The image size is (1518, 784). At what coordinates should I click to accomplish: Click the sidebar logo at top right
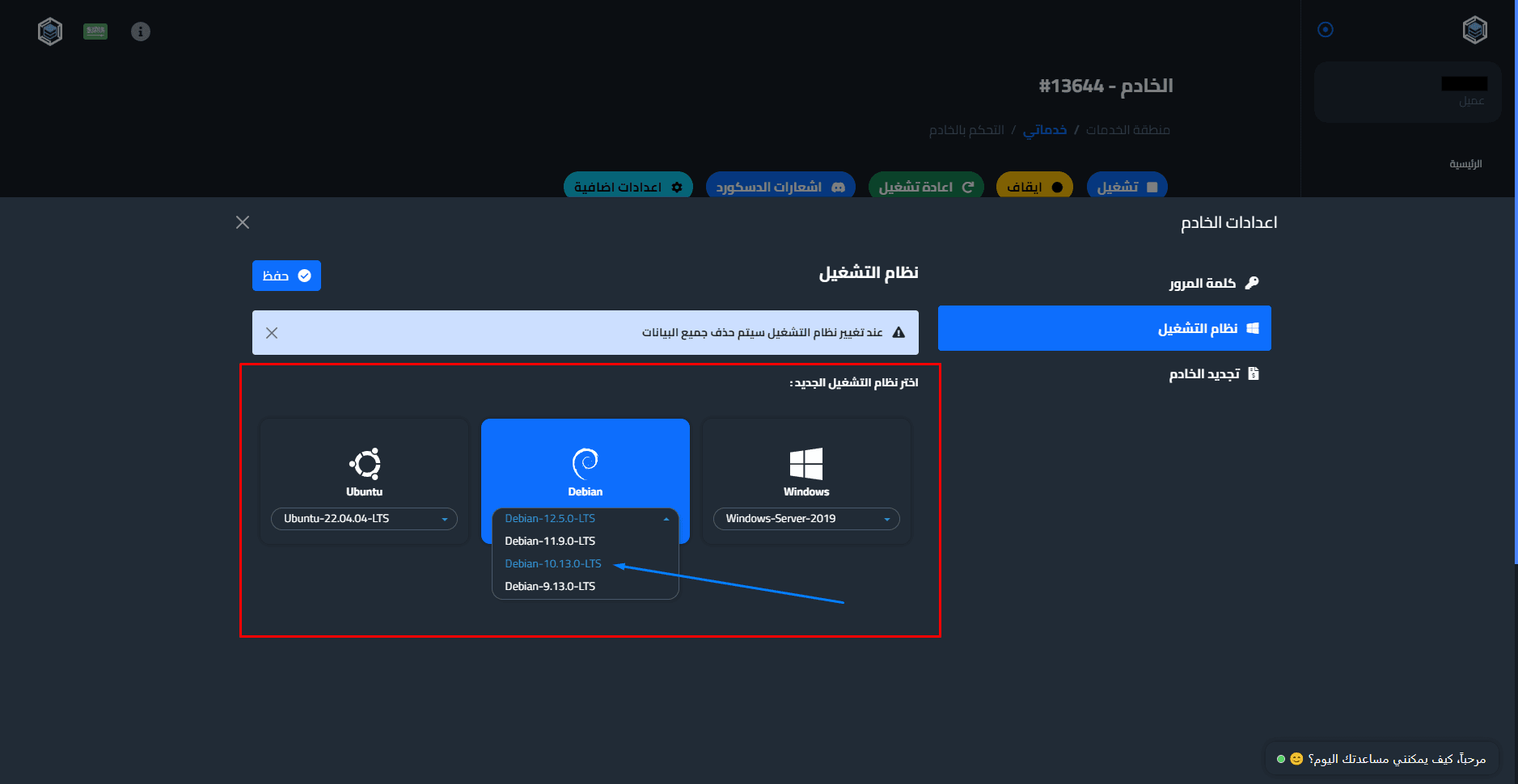(1475, 30)
